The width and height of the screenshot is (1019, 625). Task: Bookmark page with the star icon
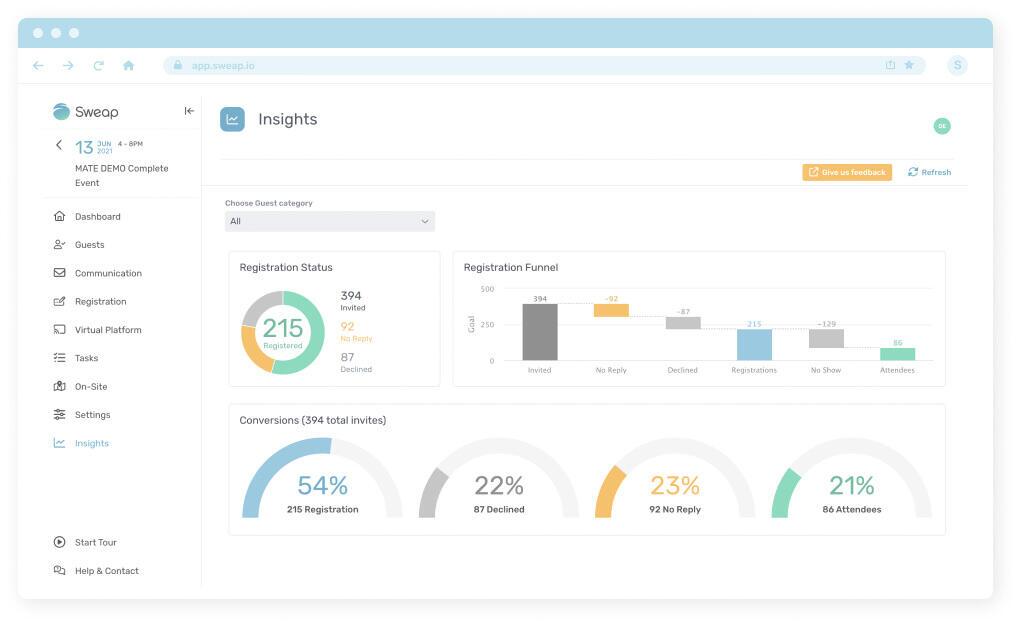click(x=909, y=65)
